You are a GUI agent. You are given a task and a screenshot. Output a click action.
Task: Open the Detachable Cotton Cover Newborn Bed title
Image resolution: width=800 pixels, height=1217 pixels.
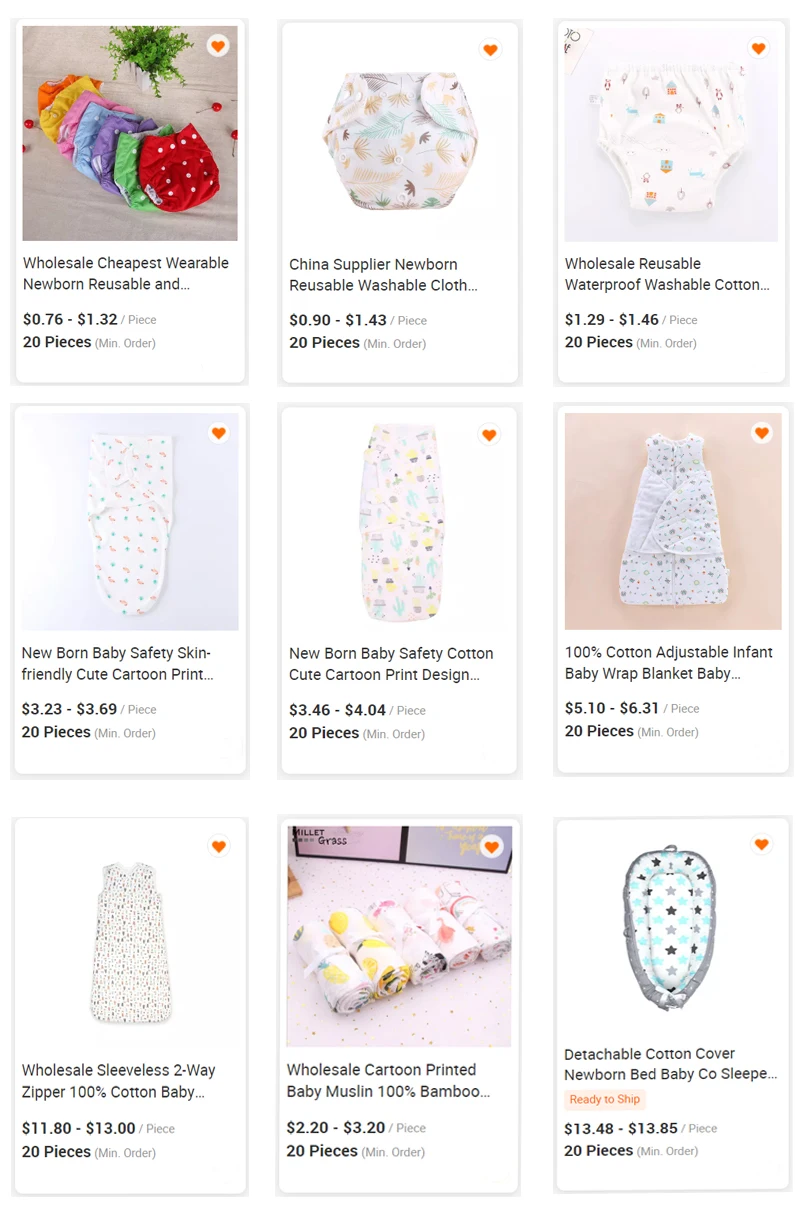(668, 1064)
